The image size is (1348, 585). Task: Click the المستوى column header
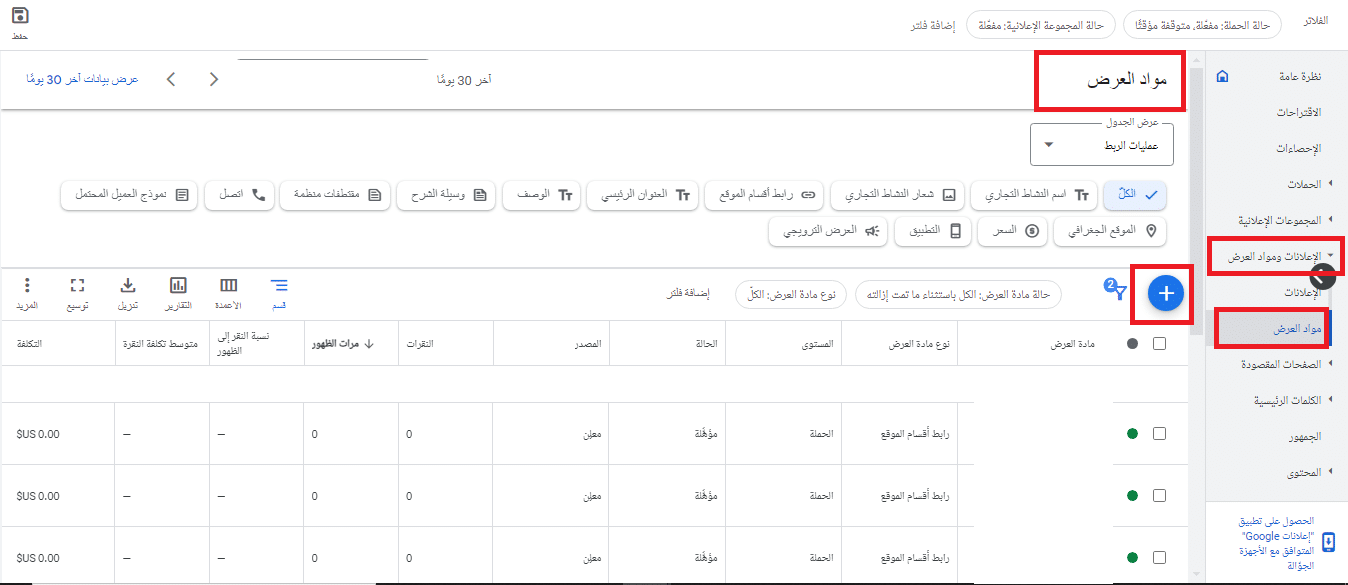point(817,344)
